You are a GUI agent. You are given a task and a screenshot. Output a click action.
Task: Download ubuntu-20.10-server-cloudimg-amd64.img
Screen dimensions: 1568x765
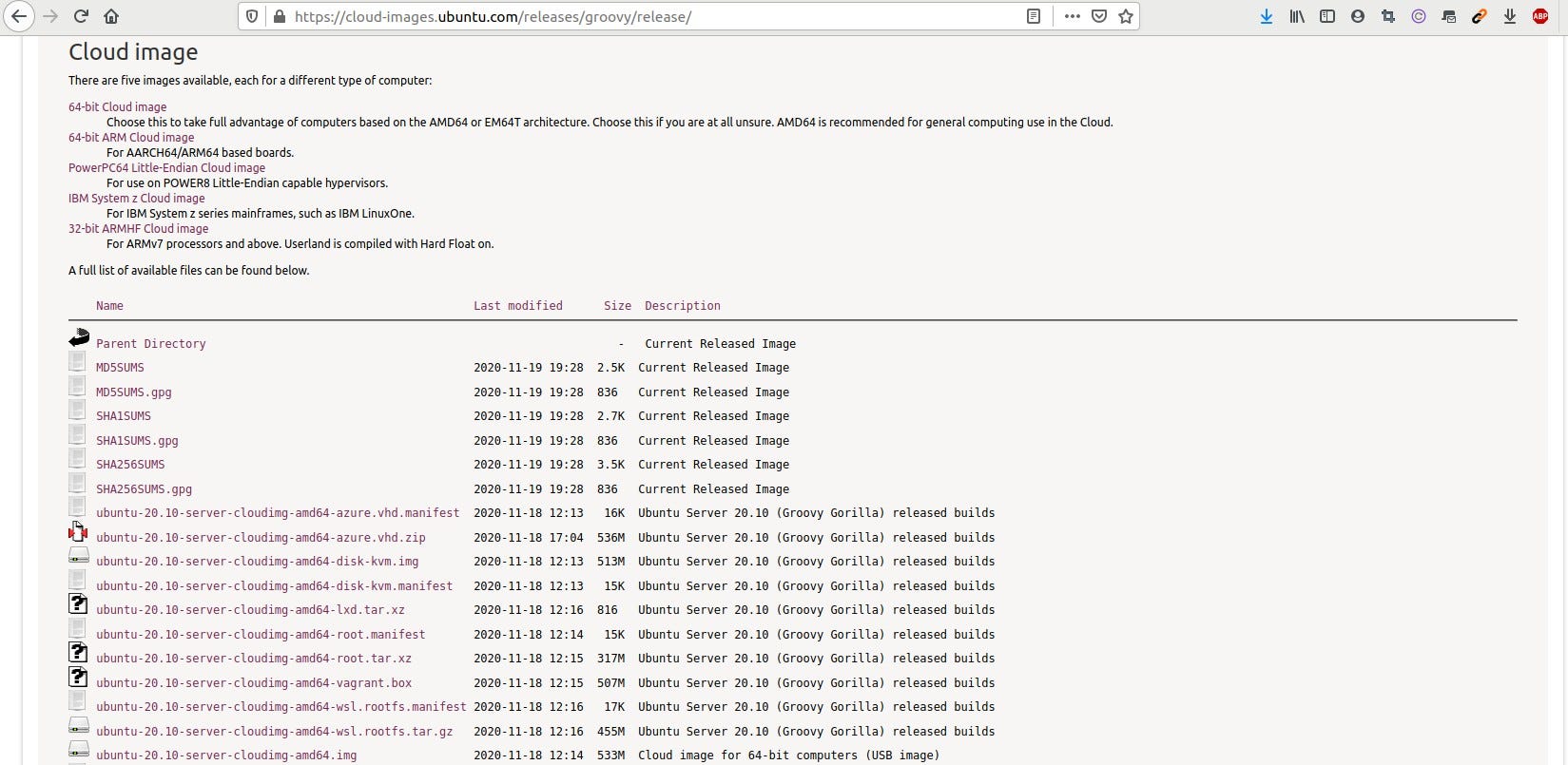pos(226,755)
